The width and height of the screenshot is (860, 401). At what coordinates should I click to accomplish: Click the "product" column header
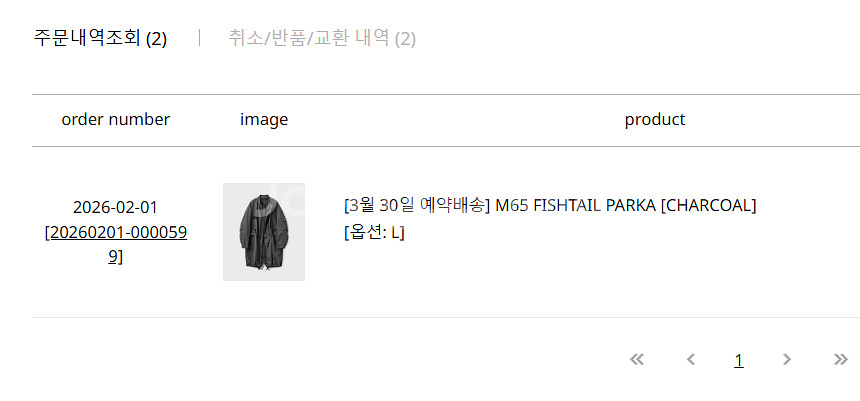pos(655,120)
